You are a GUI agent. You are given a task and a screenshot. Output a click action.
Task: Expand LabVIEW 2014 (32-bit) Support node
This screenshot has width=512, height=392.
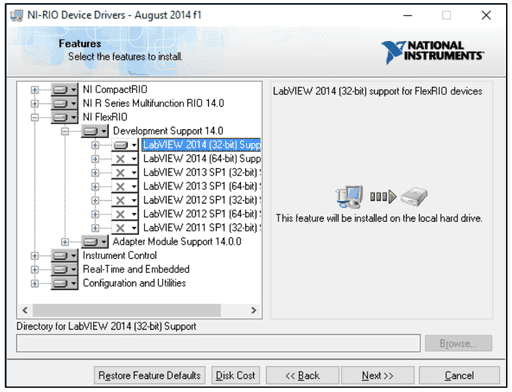[95, 145]
